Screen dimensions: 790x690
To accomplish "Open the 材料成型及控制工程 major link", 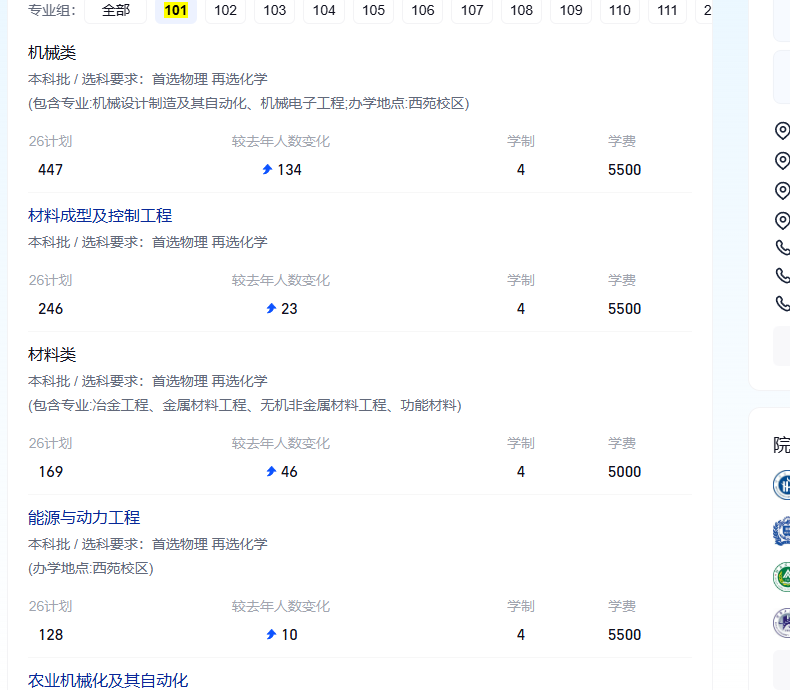I will [x=100, y=216].
